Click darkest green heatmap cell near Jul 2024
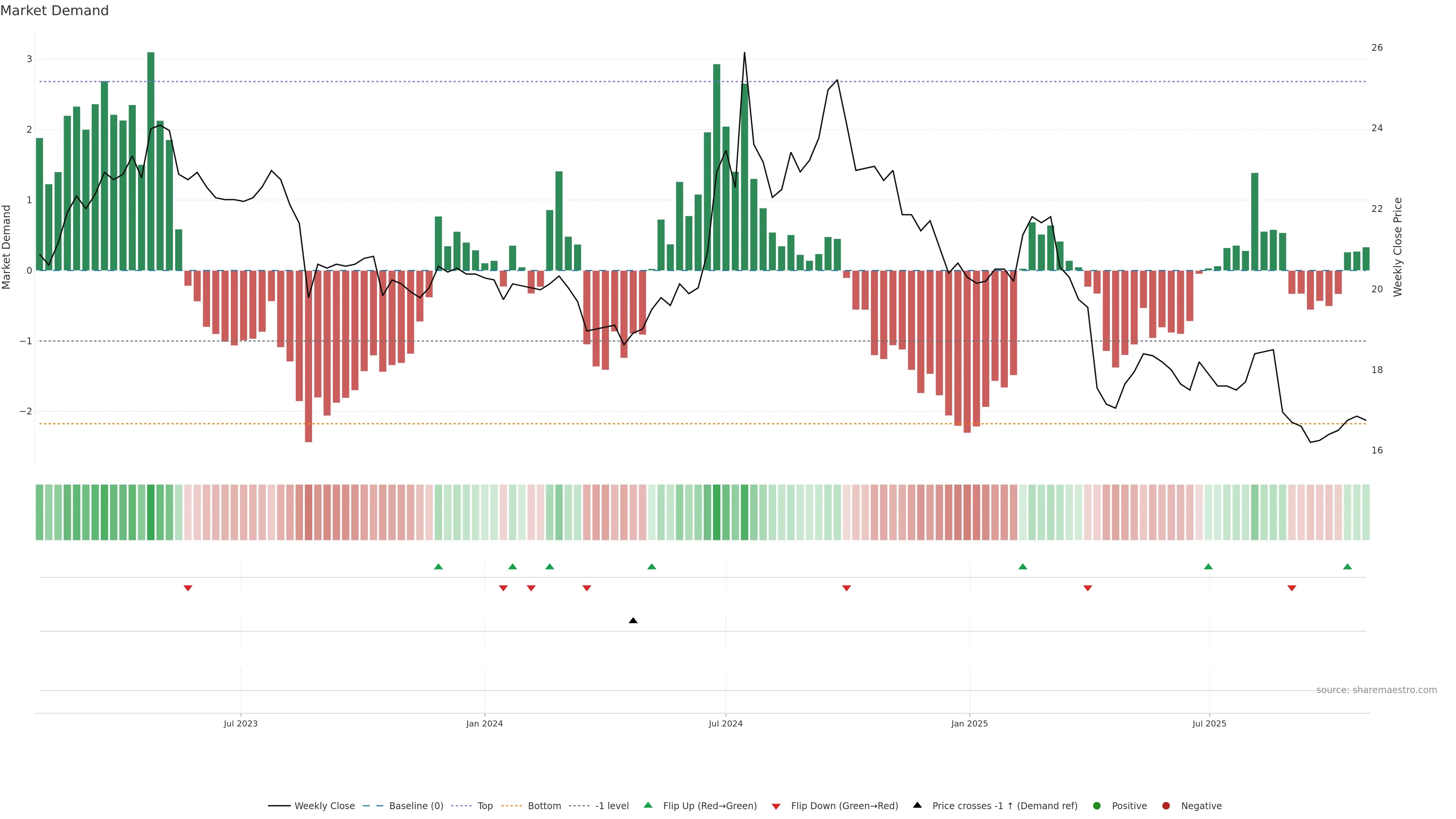This screenshot has height=819, width=1456. pyautogui.click(x=717, y=512)
